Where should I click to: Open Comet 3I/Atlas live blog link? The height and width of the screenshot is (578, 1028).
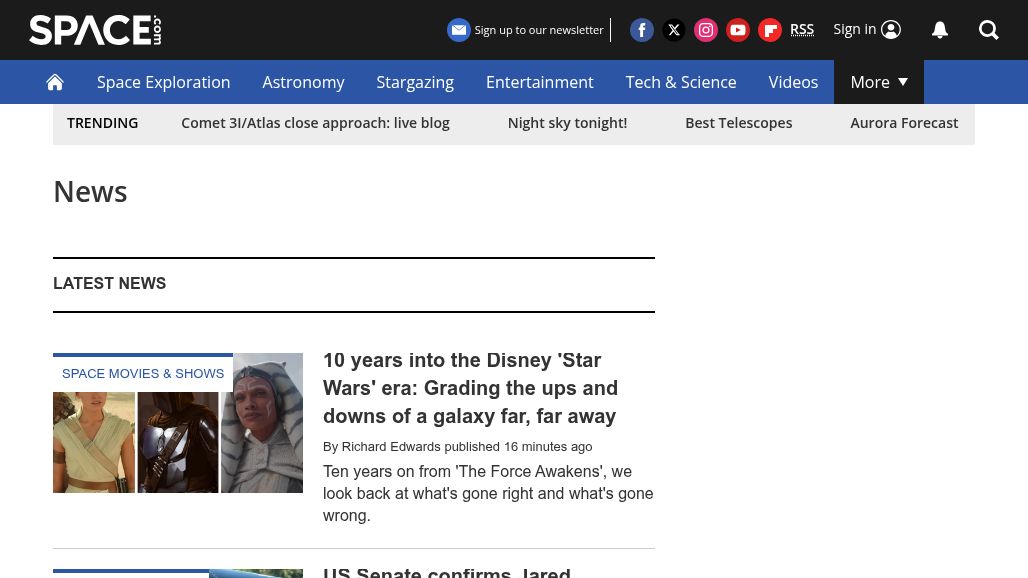[315, 123]
